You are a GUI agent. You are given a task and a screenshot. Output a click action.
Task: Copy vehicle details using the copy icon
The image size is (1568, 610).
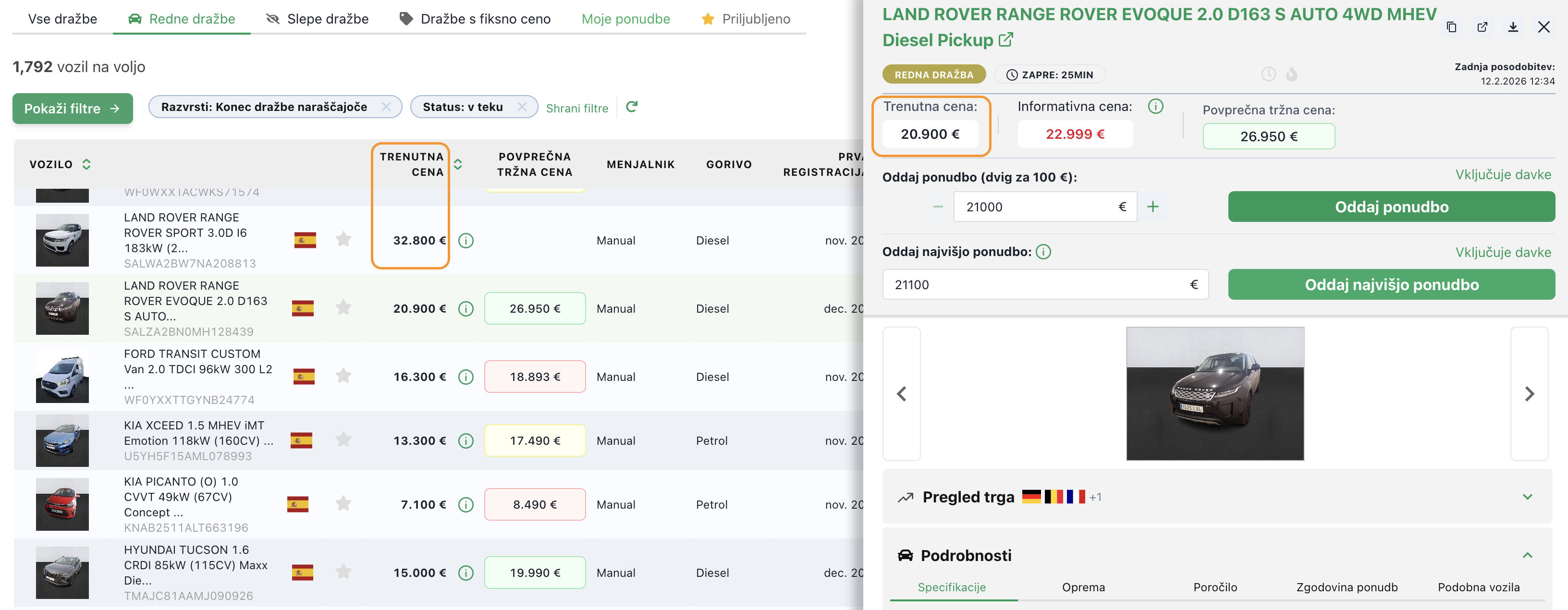tap(1451, 27)
